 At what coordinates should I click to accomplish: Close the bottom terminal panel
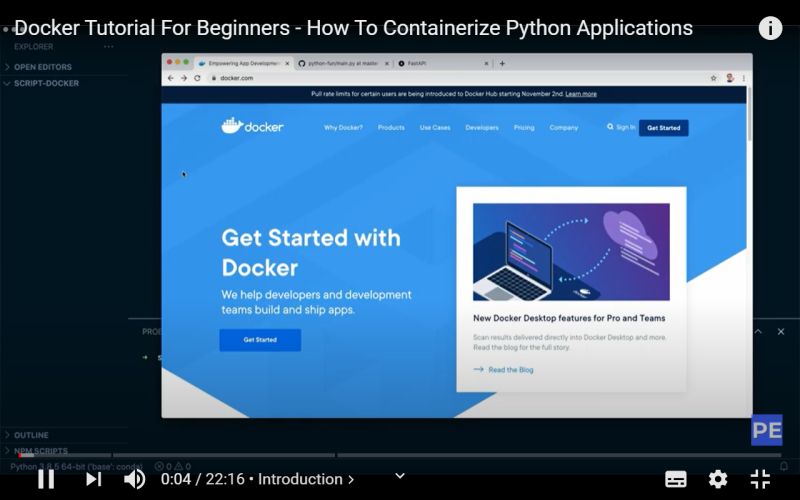coord(781,332)
